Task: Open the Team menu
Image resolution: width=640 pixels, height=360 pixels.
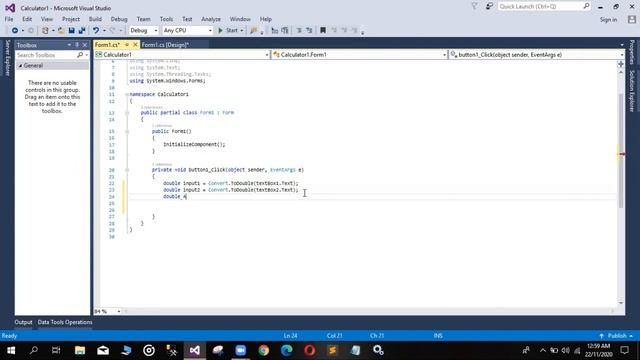Action: [144, 19]
